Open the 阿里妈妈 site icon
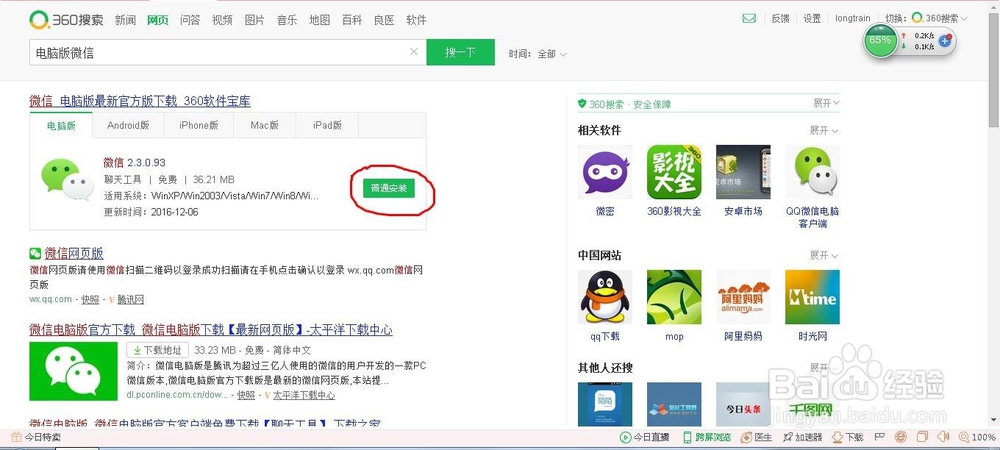1000x450 pixels. [x=743, y=297]
